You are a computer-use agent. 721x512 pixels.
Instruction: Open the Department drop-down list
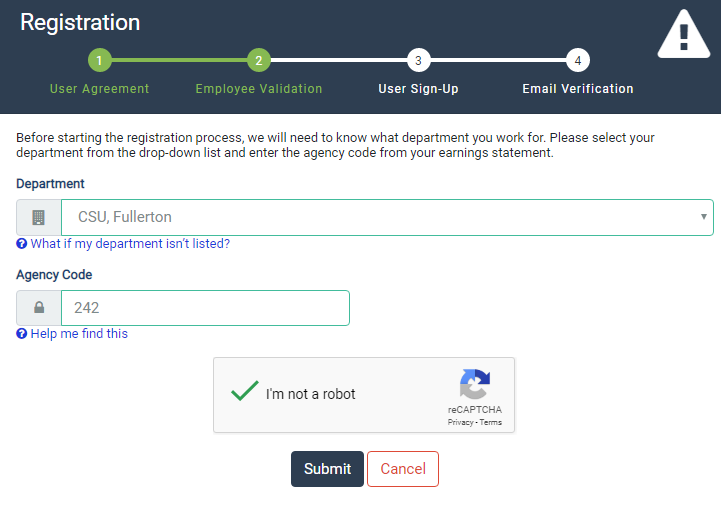click(386, 217)
